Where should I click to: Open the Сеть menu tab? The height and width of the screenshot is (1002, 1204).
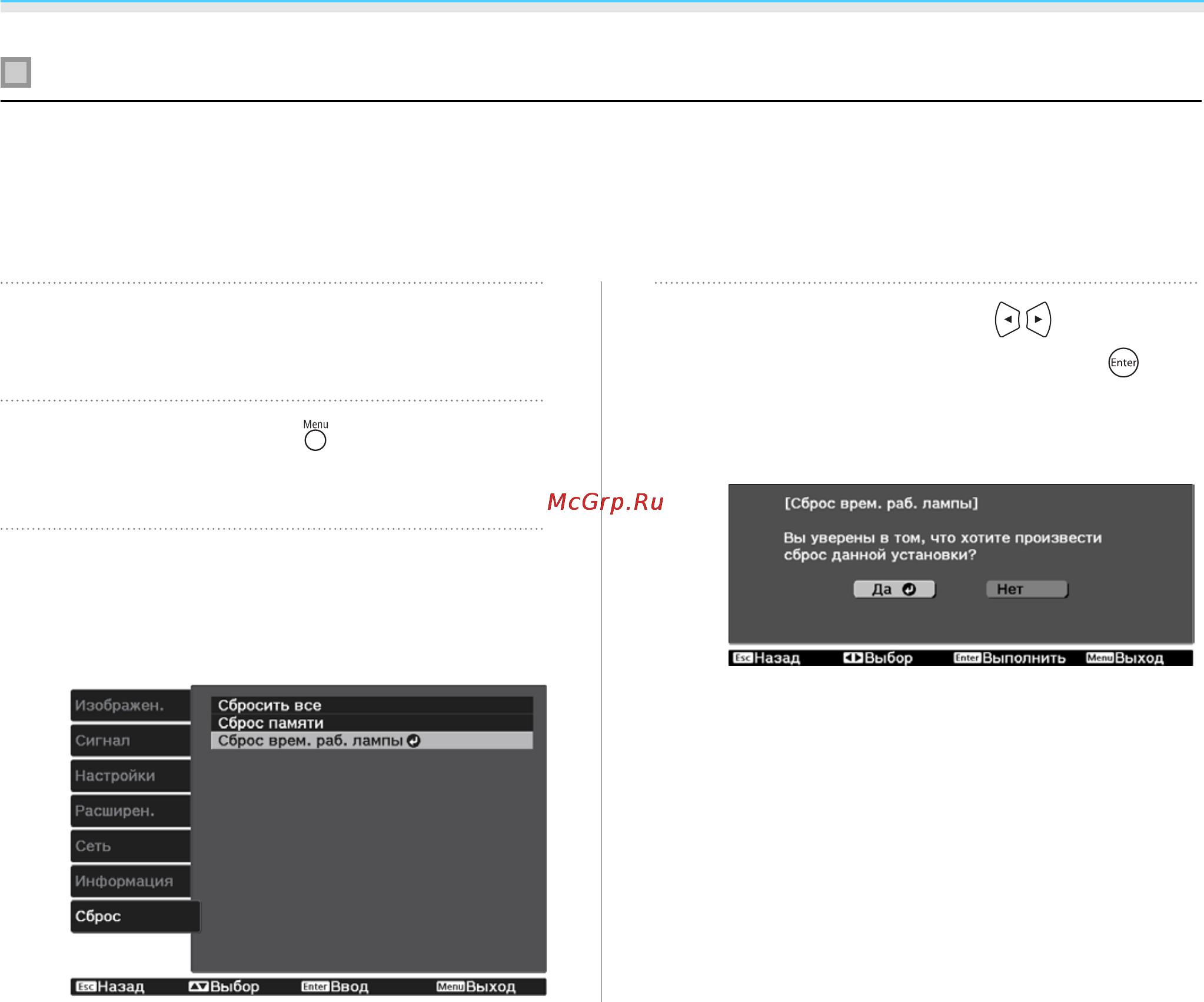(131, 846)
